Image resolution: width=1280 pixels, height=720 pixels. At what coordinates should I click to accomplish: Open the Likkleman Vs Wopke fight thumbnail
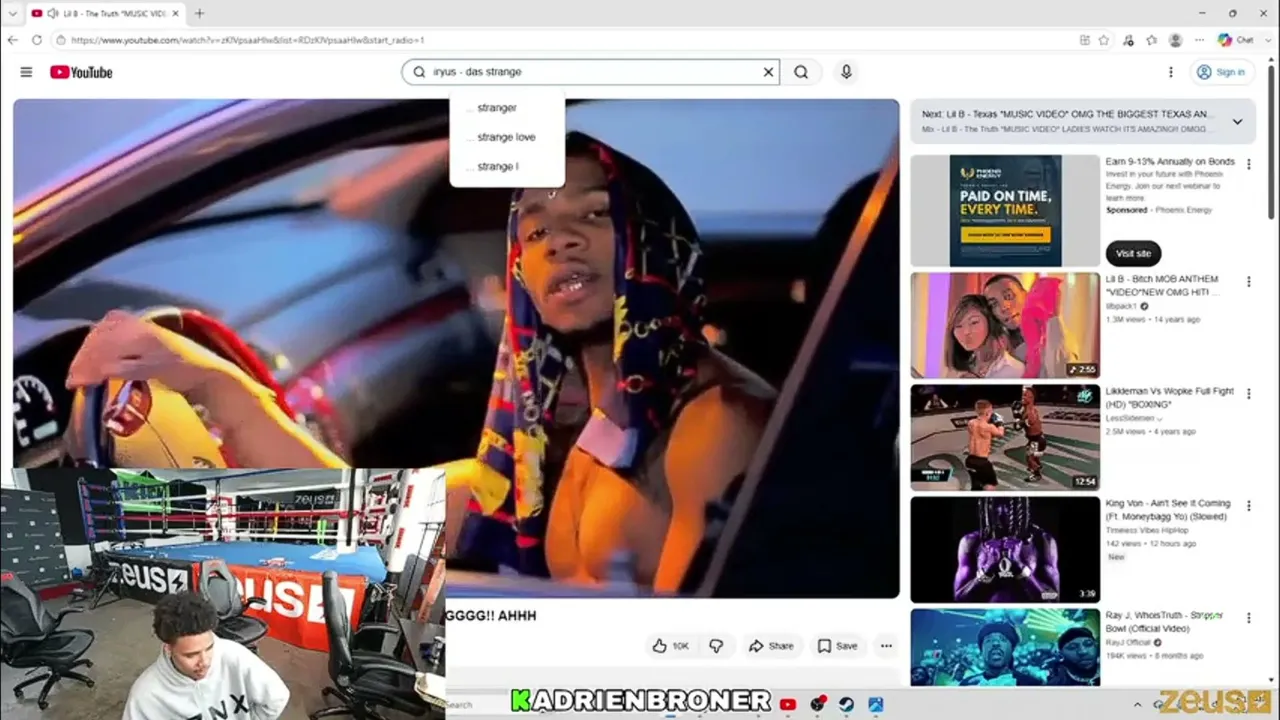(x=1005, y=437)
